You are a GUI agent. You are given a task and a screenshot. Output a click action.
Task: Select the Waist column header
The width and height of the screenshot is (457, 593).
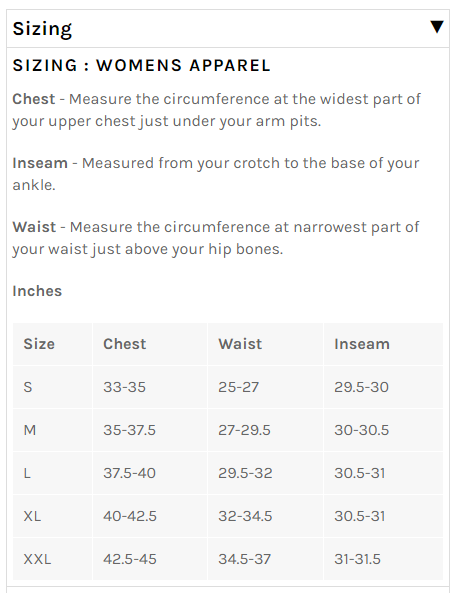[x=240, y=344]
